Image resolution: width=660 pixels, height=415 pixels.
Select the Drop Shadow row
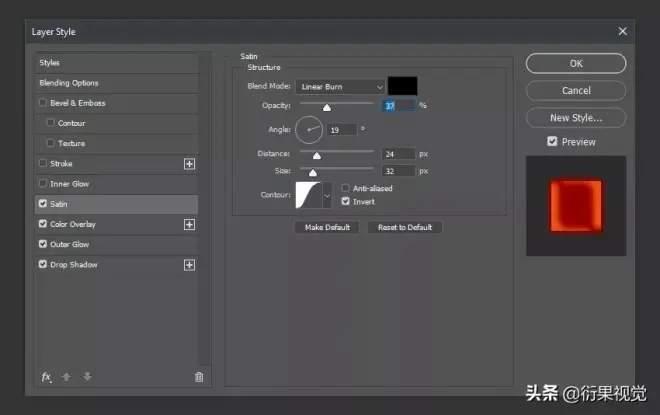(x=117, y=265)
